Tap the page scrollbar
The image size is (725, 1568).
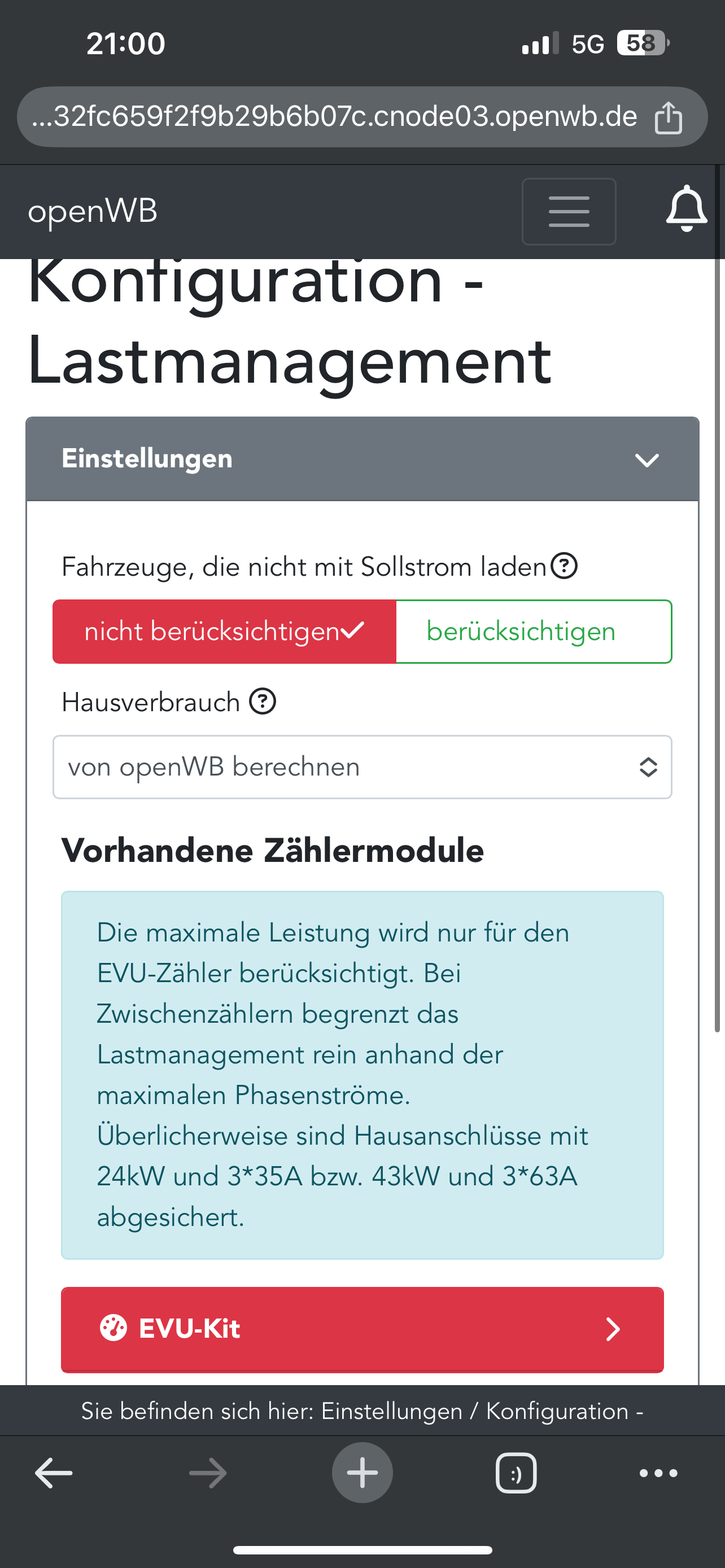click(717, 669)
